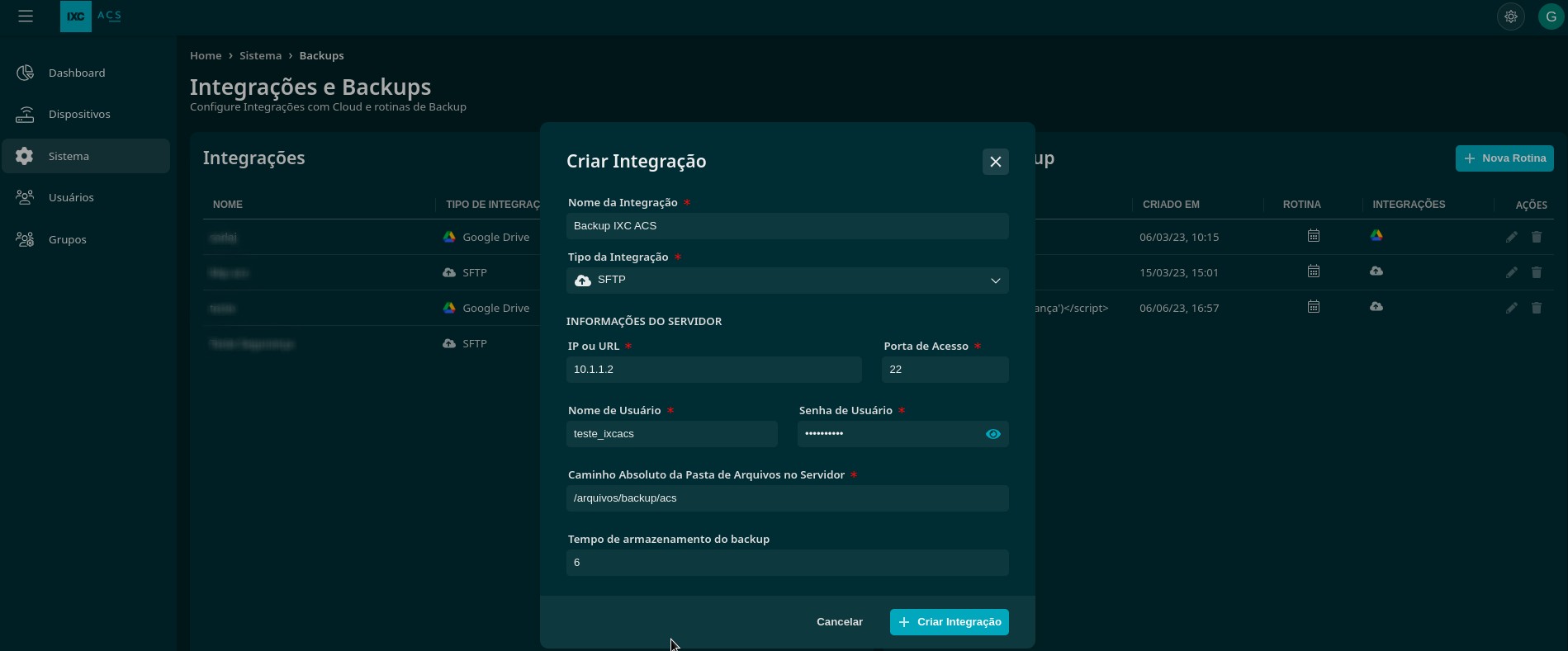This screenshot has height=651, width=1568.
Task: Click the 06/03/23, 10:15 date cell
Action: [1179, 237]
